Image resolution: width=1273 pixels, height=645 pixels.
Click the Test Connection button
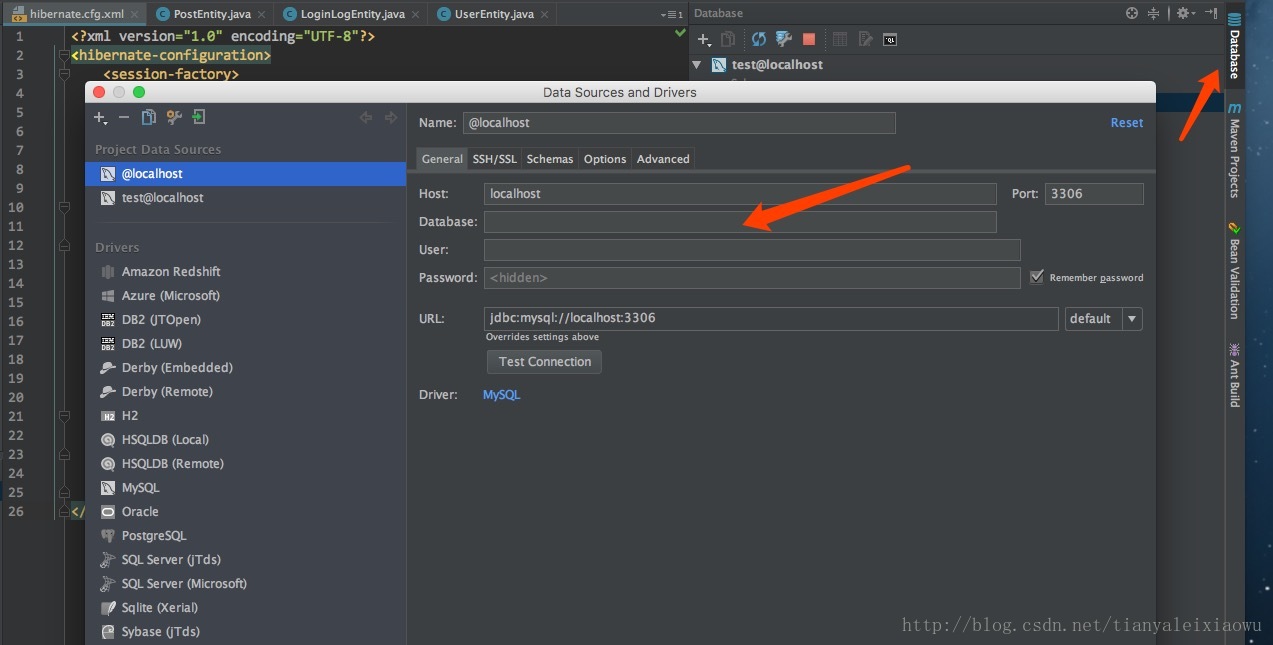click(544, 361)
